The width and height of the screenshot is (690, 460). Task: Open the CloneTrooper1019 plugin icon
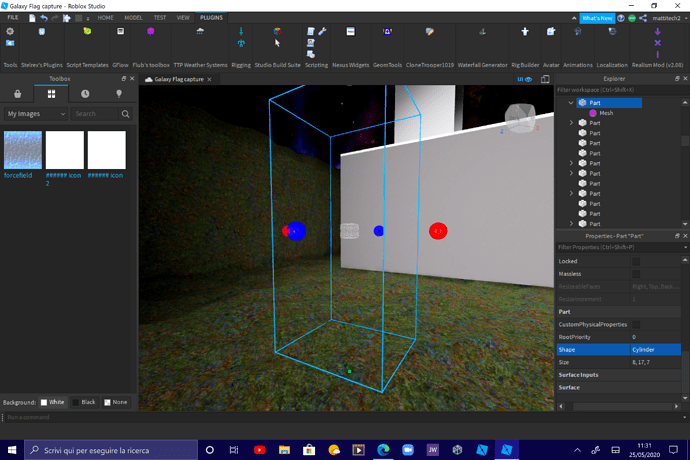pyautogui.click(x=430, y=31)
